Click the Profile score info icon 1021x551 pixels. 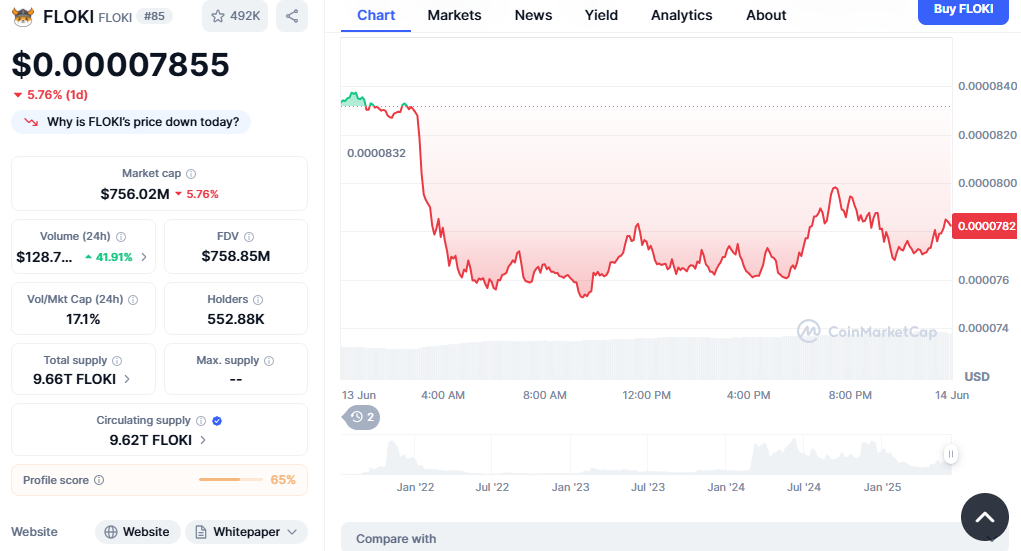tap(99, 480)
